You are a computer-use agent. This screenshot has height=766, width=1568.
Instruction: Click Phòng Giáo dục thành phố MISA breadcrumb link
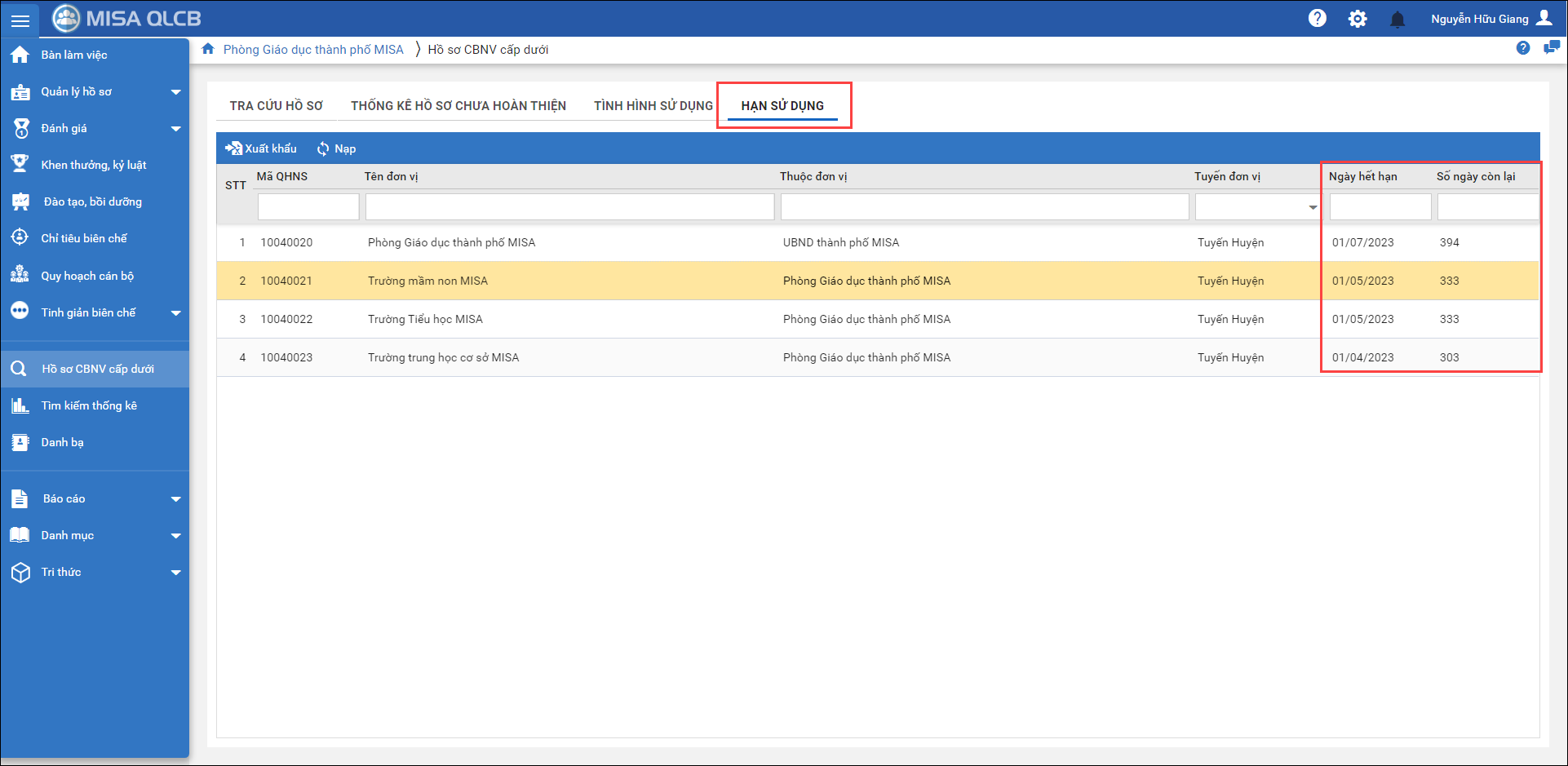coord(313,50)
